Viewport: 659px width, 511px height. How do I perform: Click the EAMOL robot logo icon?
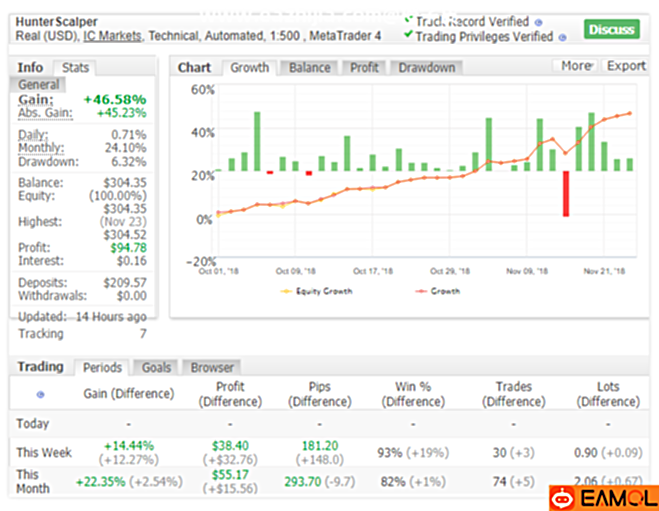point(565,498)
